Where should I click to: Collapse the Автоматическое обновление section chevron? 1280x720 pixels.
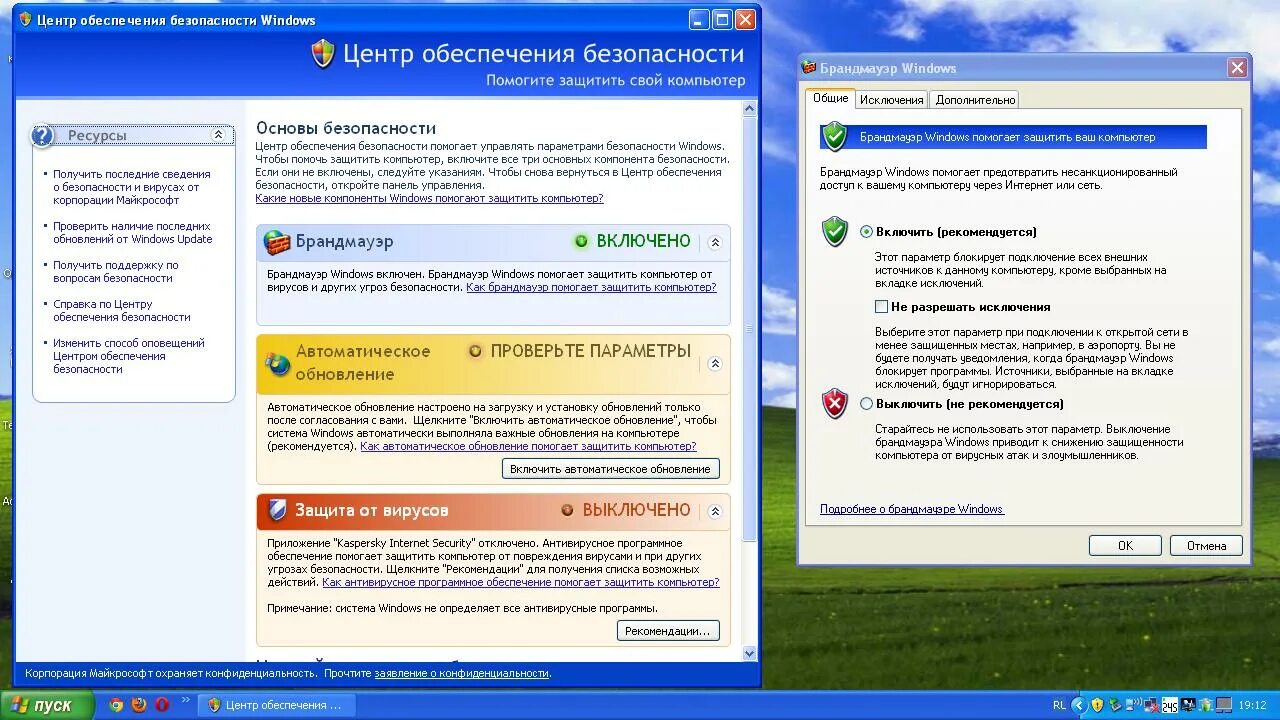tap(714, 364)
